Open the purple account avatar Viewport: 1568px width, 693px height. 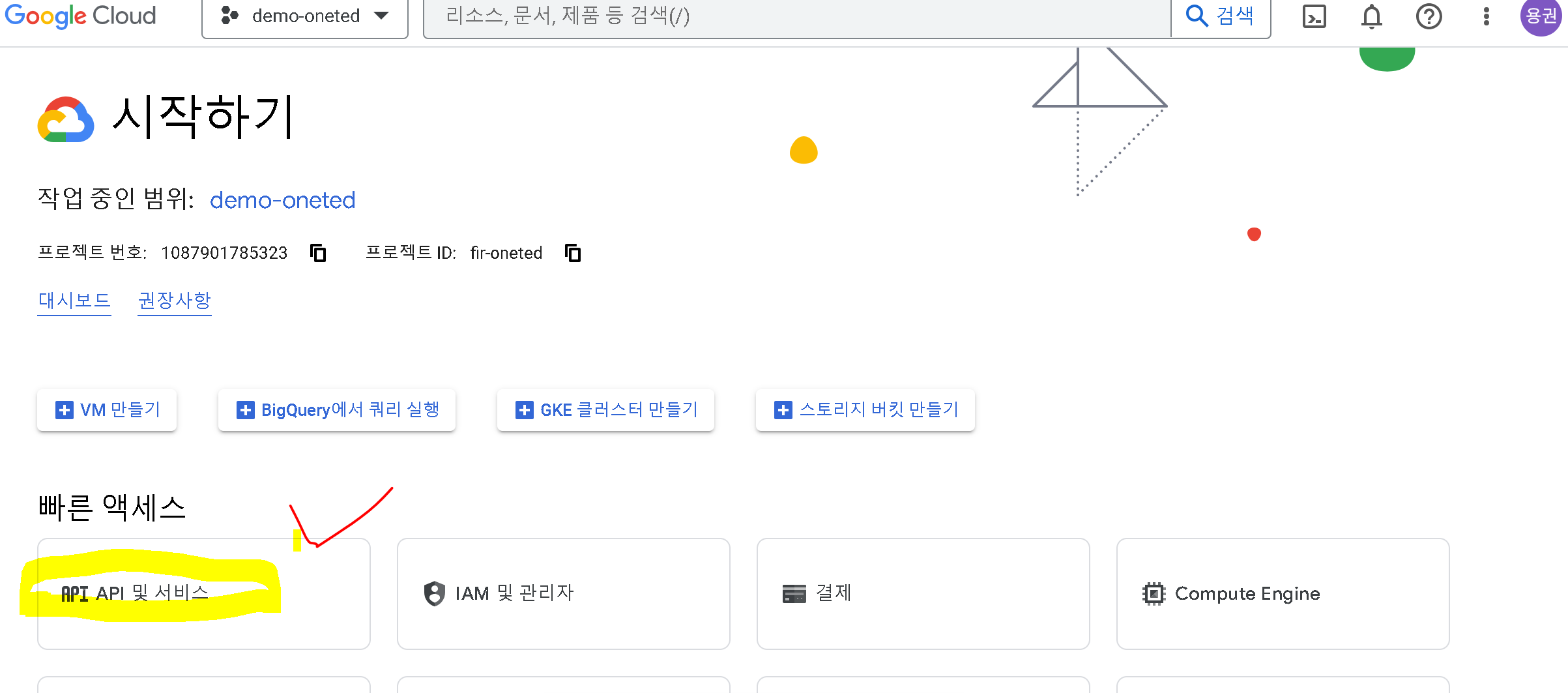[x=1540, y=16]
